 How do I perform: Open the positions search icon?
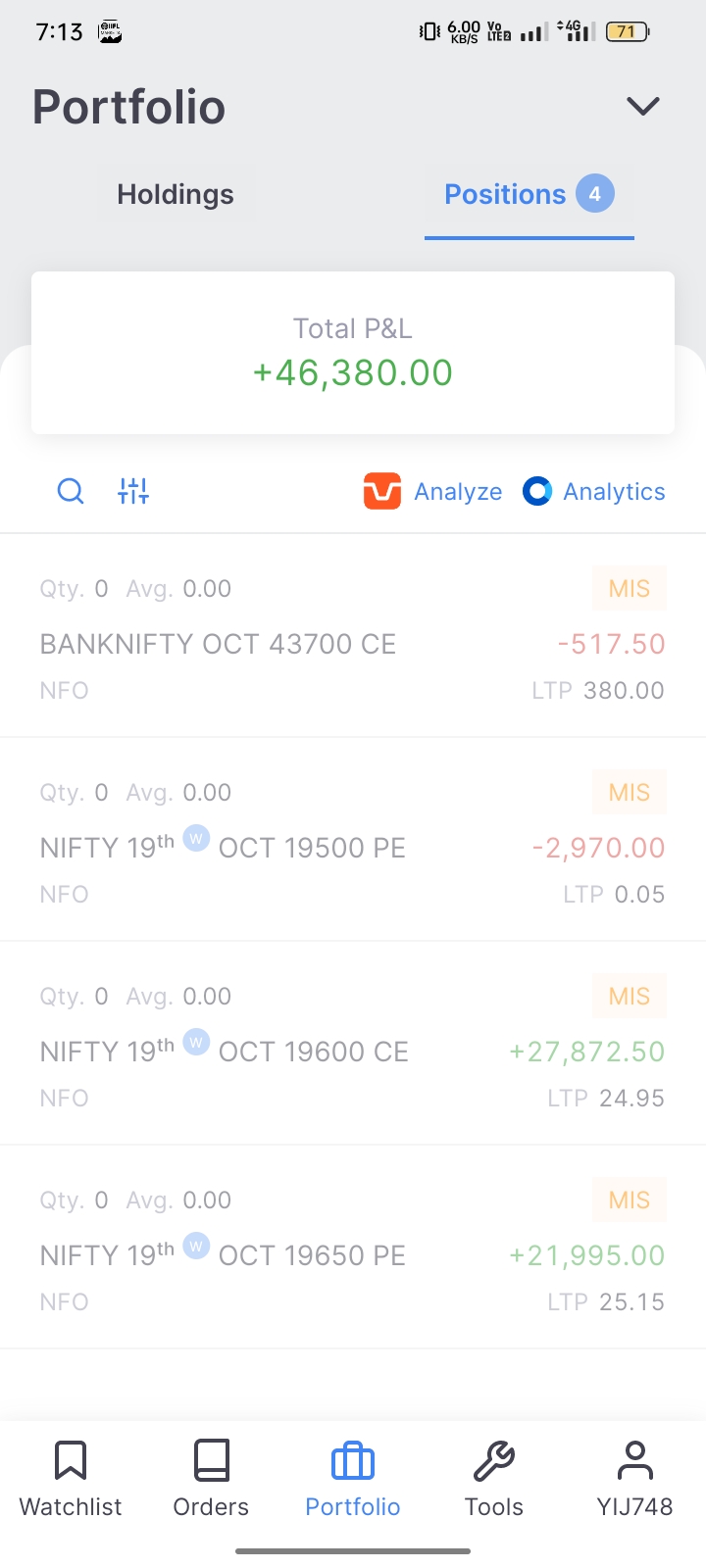pos(71,491)
